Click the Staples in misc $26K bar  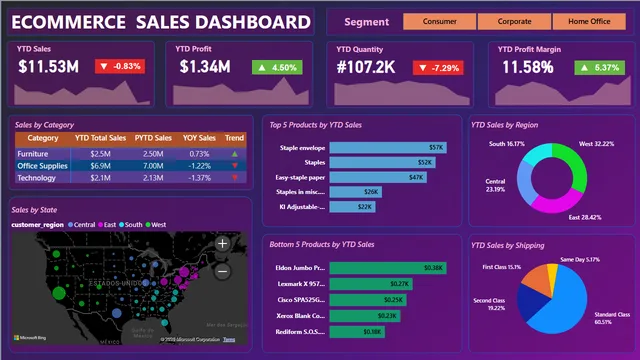point(356,192)
